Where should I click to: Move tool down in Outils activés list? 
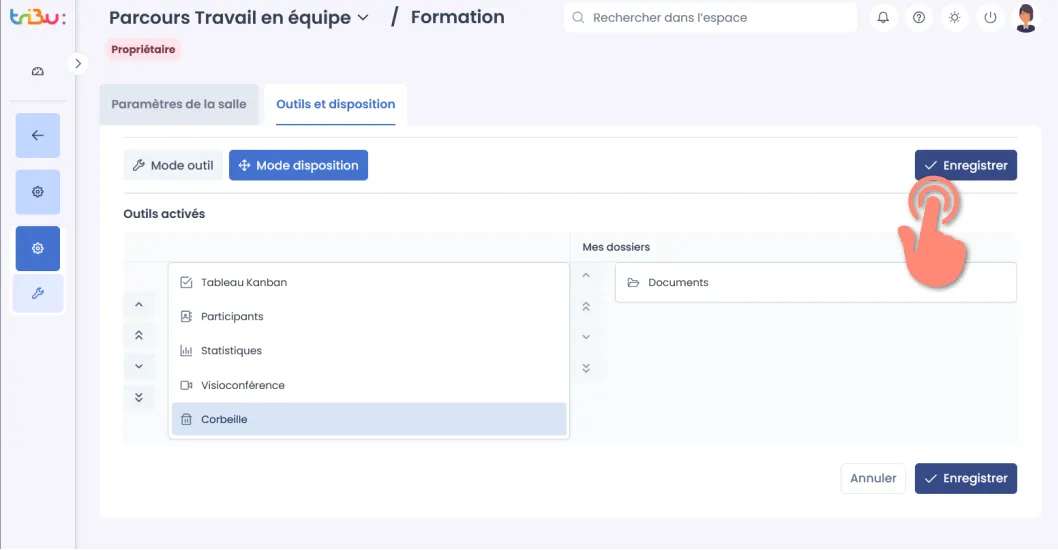[139, 366]
